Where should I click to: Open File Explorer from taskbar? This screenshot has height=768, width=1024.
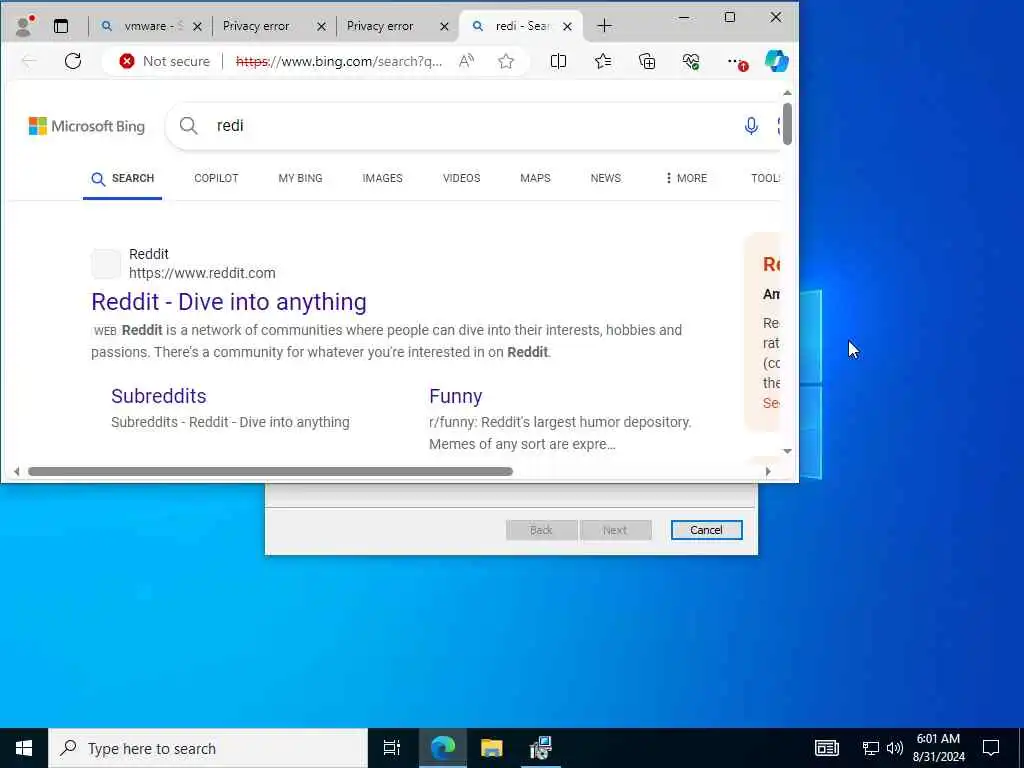tap(492, 748)
